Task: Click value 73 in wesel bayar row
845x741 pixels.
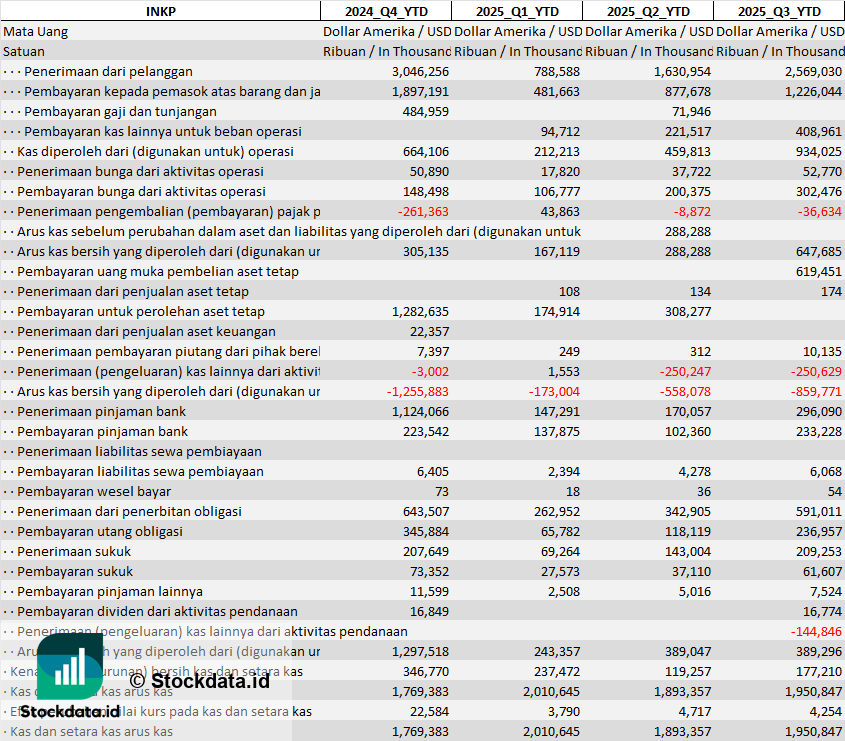Action: [x=442, y=491]
